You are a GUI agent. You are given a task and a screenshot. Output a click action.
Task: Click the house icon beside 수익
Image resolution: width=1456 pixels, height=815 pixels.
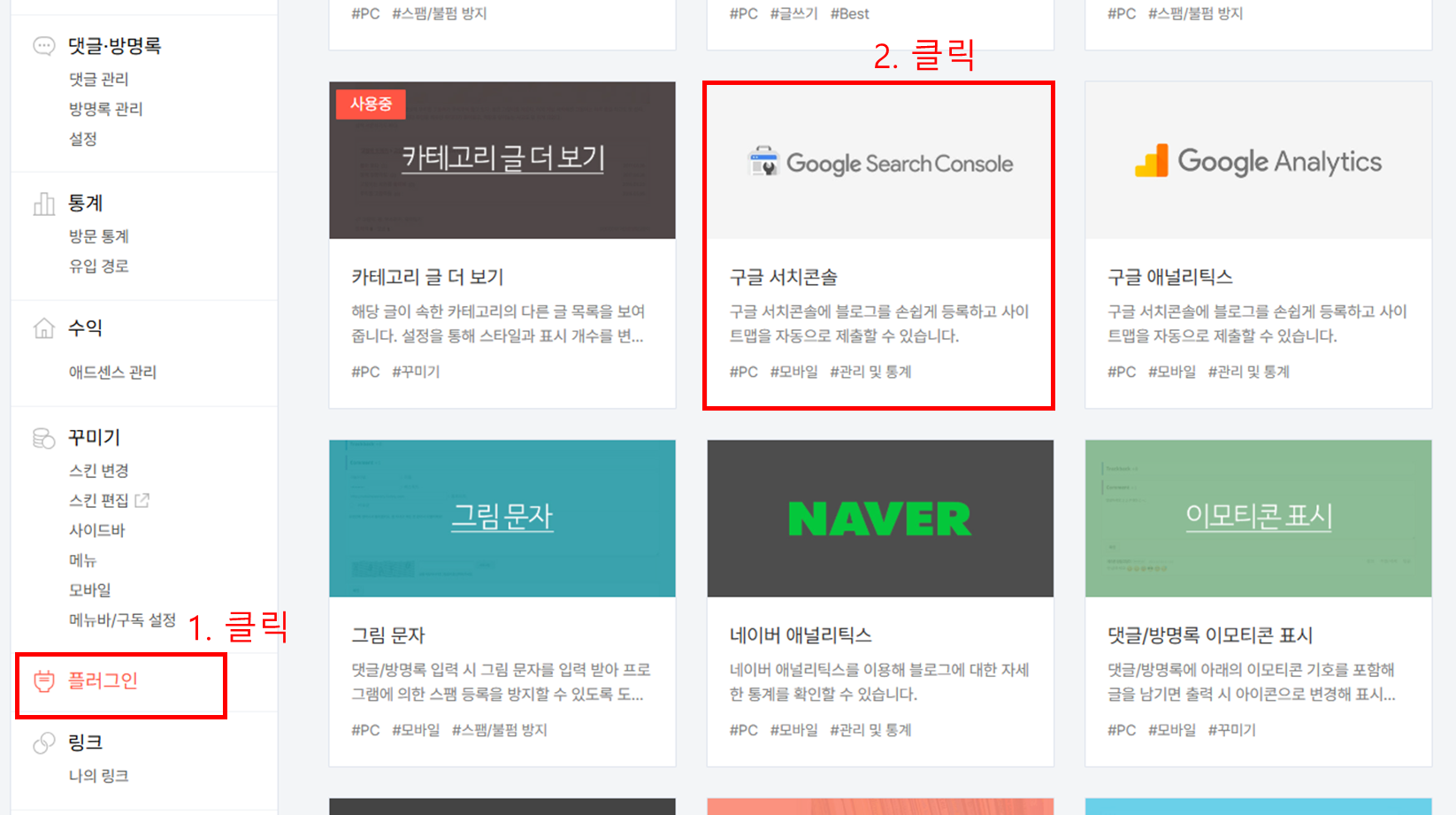[x=43, y=328]
